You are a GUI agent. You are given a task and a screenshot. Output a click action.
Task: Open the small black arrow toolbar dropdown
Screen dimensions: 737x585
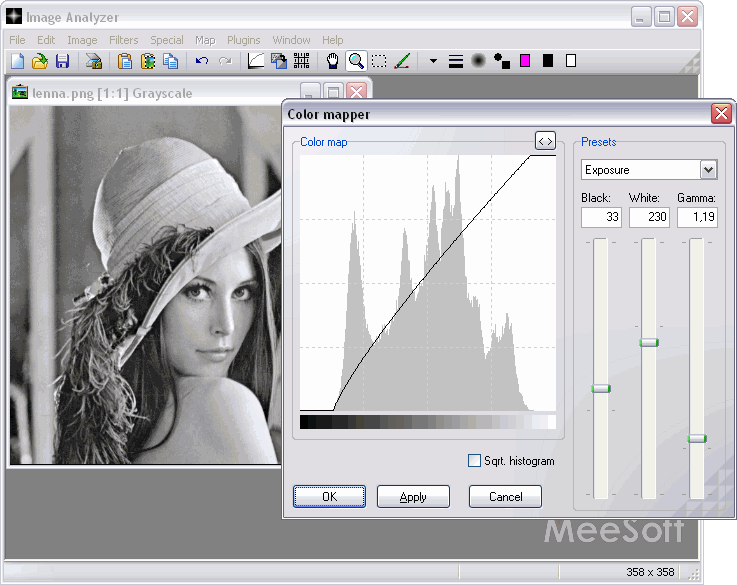coord(433,61)
